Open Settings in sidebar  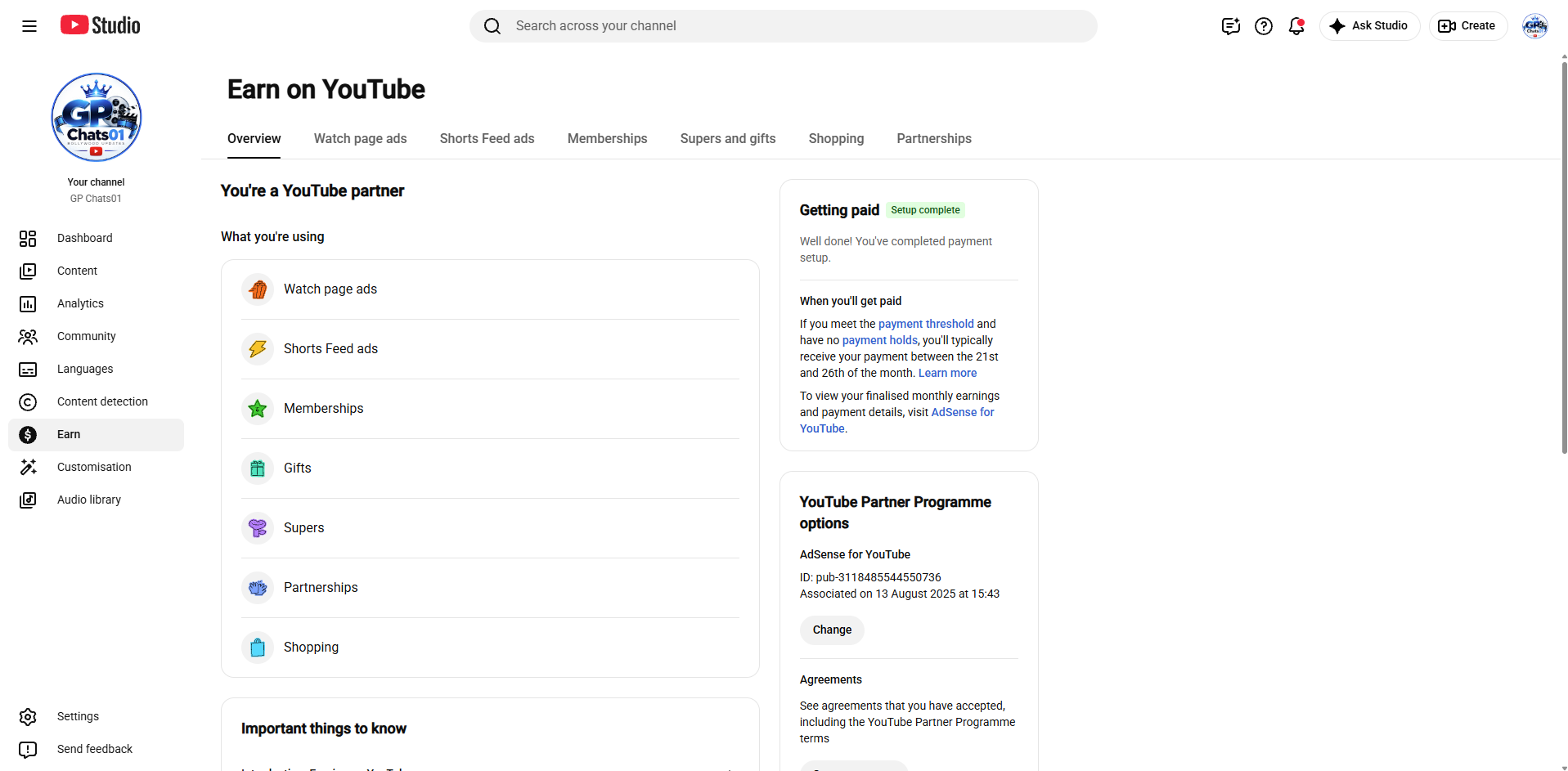click(x=96, y=716)
